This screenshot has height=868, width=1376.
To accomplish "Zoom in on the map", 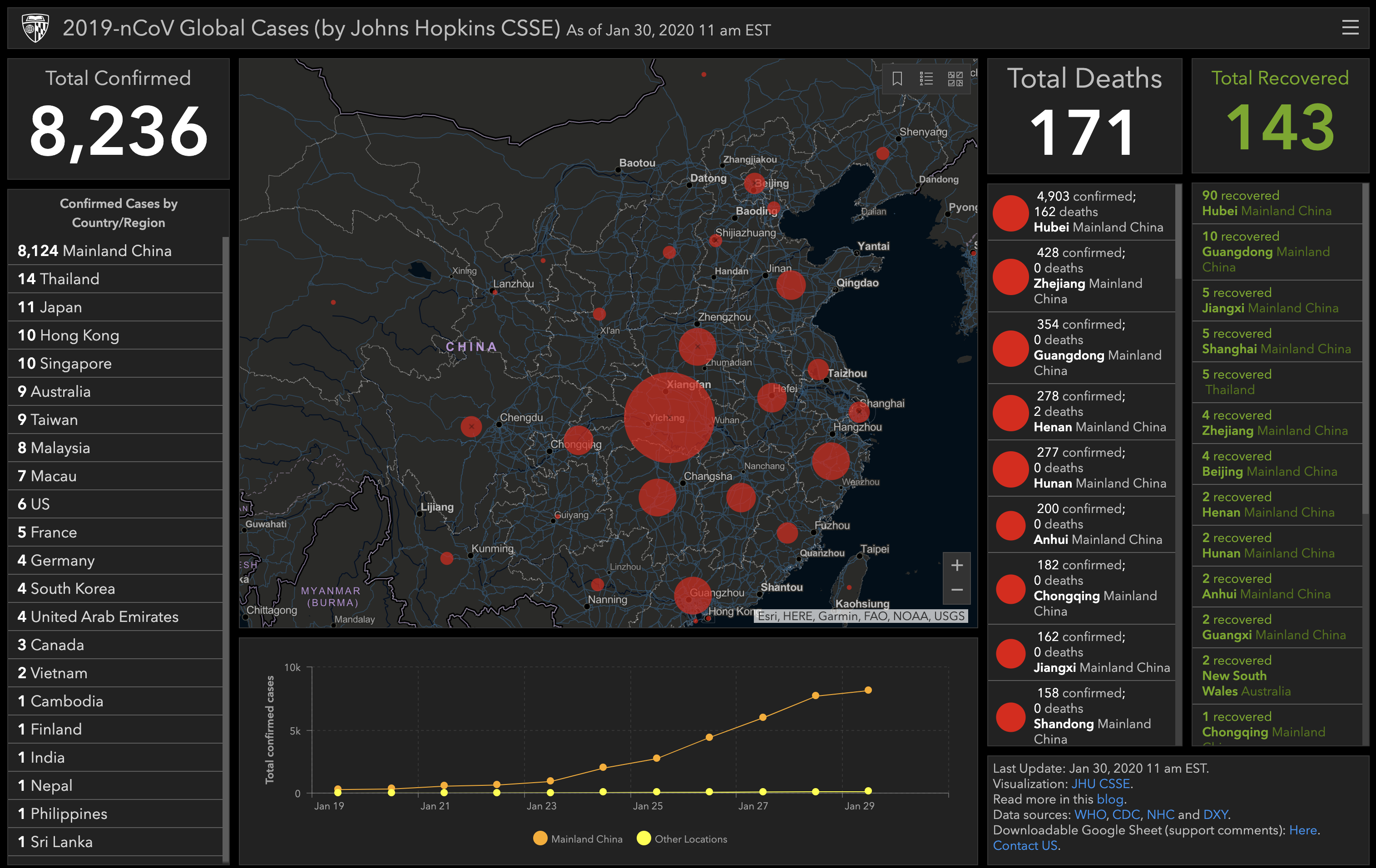I will click(x=957, y=565).
